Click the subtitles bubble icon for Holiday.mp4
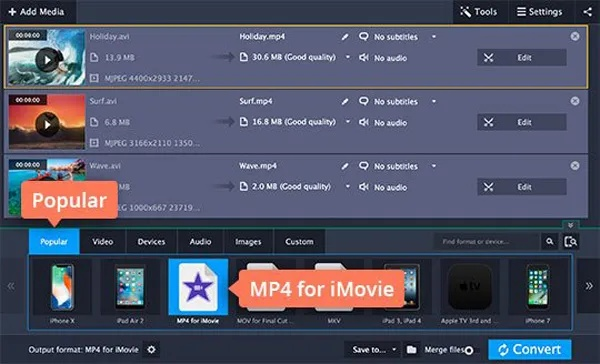600x364 pixels. (364, 36)
